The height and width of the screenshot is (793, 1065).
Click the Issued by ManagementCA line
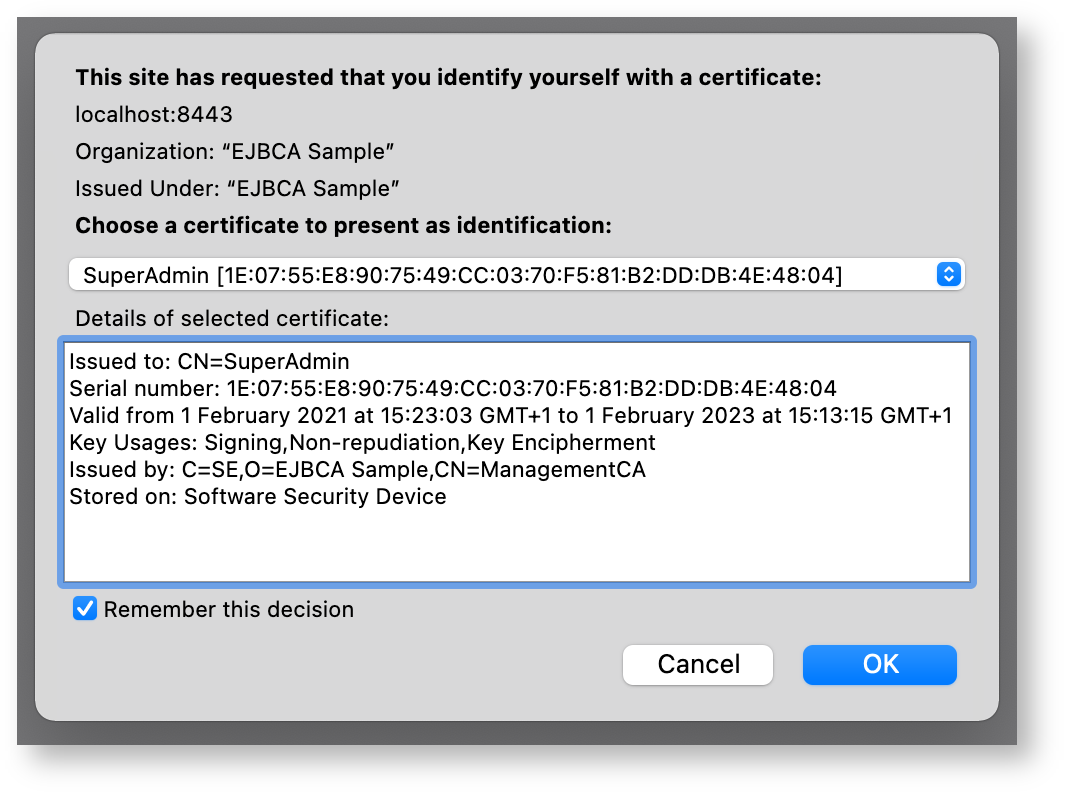click(357, 469)
